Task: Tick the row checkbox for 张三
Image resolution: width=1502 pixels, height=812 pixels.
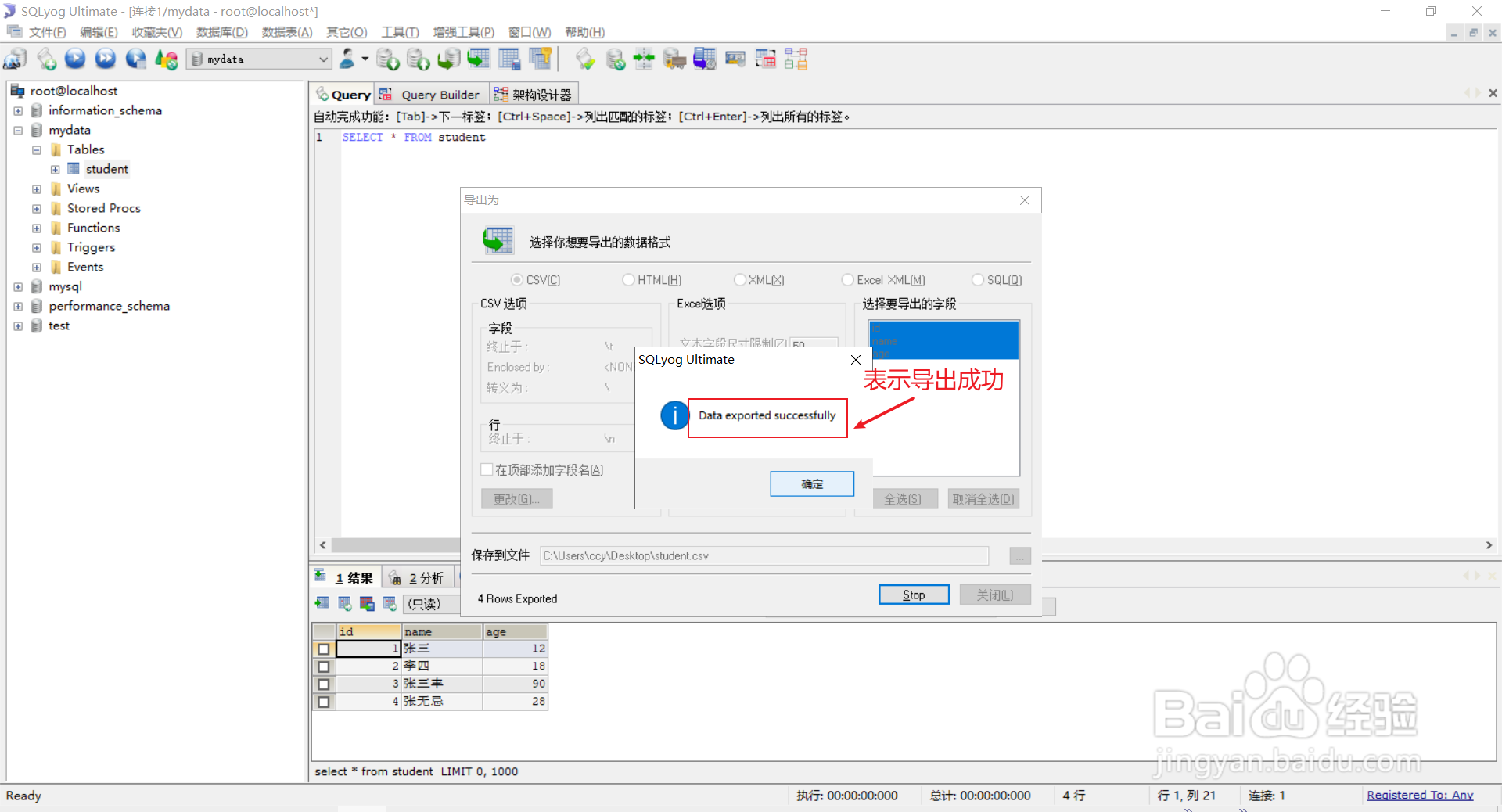Action: (x=323, y=649)
